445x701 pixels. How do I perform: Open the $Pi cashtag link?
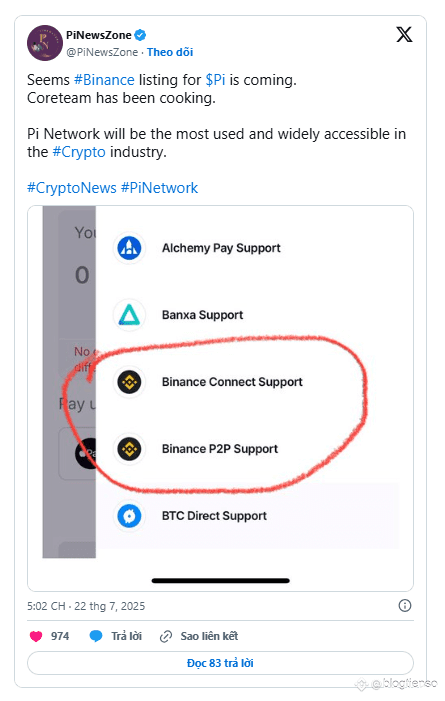tap(215, 80)
